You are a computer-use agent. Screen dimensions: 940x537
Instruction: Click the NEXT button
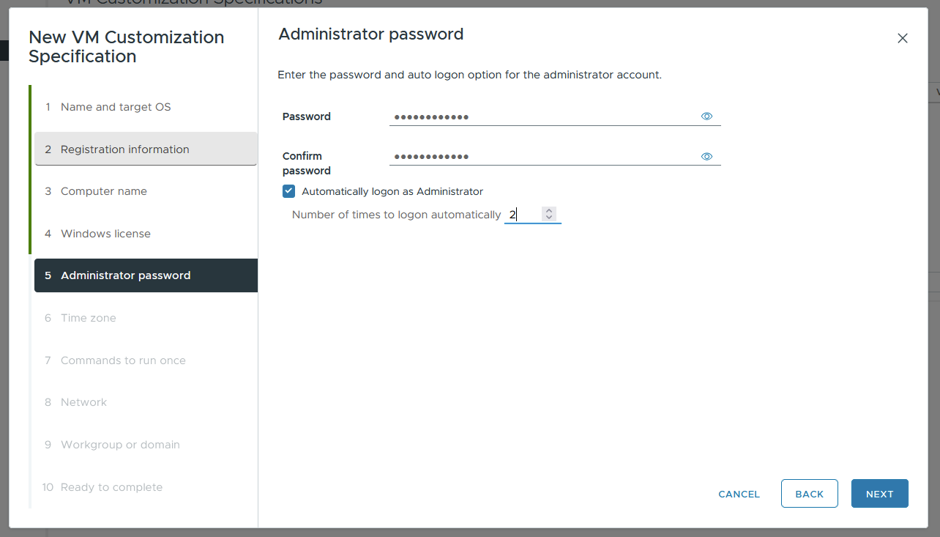[x=879, y=494]
